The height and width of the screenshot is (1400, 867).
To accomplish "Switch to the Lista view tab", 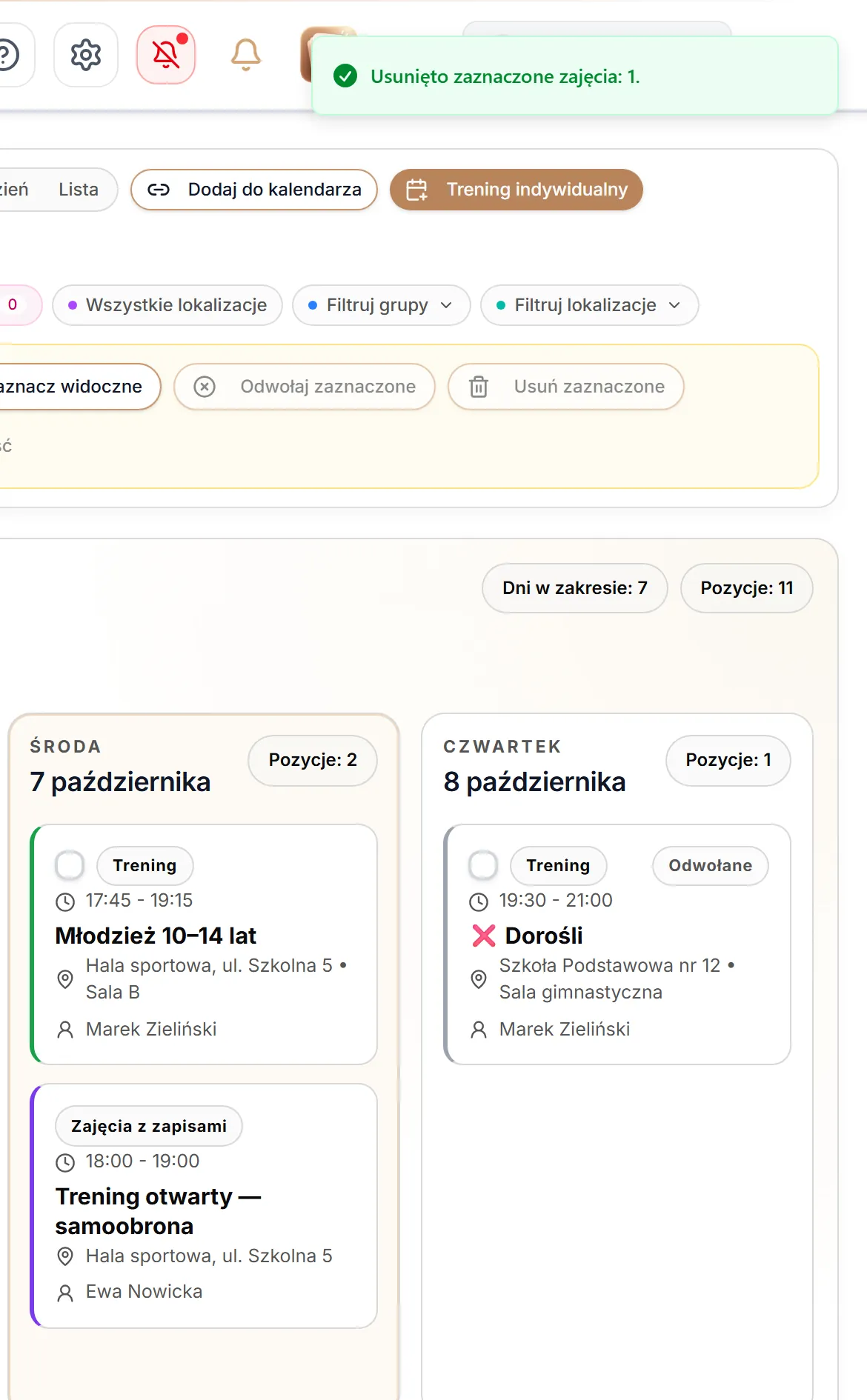I will coord(79,190).
